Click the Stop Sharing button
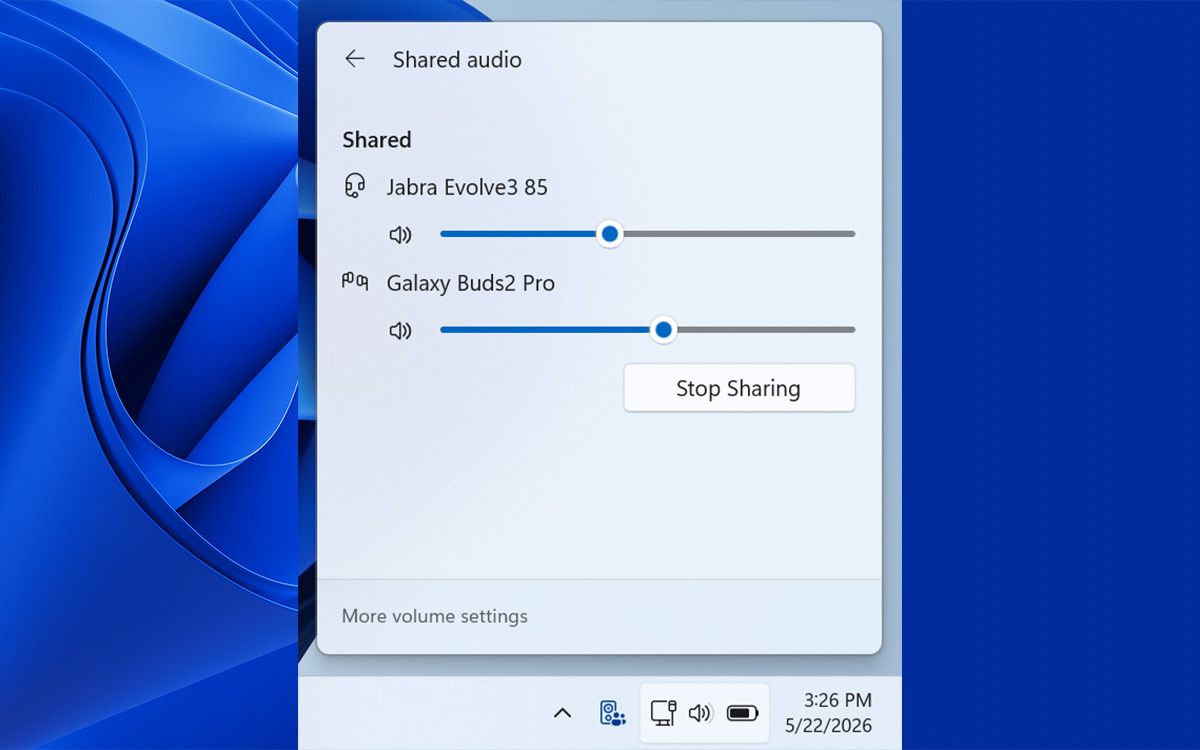The width and height of the screenshot is (1200, 750). pos(739,388)
